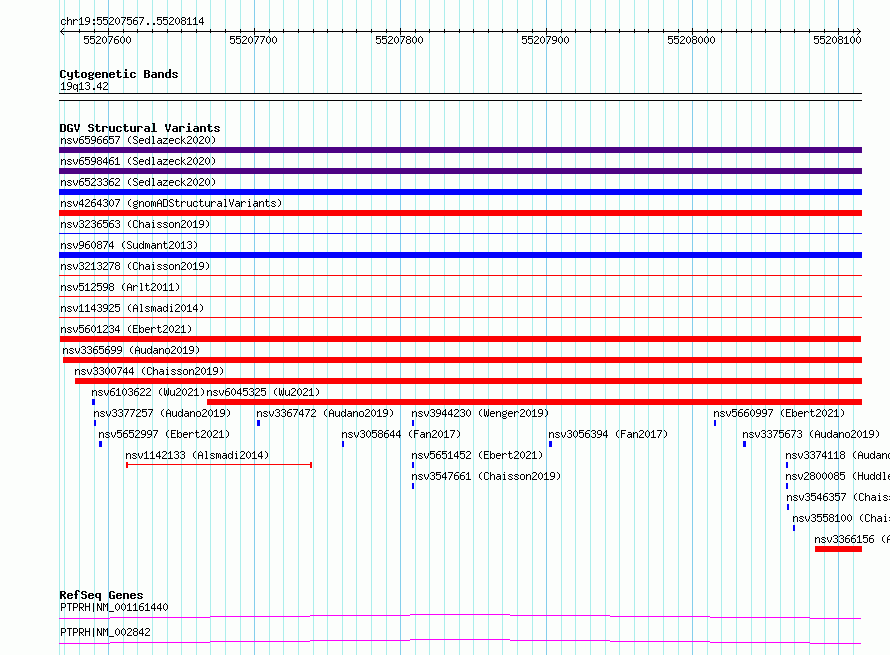Open the PTPRH|NM_001161440 gene track
This screenshot has height=655, width=890.
point(460,616)
